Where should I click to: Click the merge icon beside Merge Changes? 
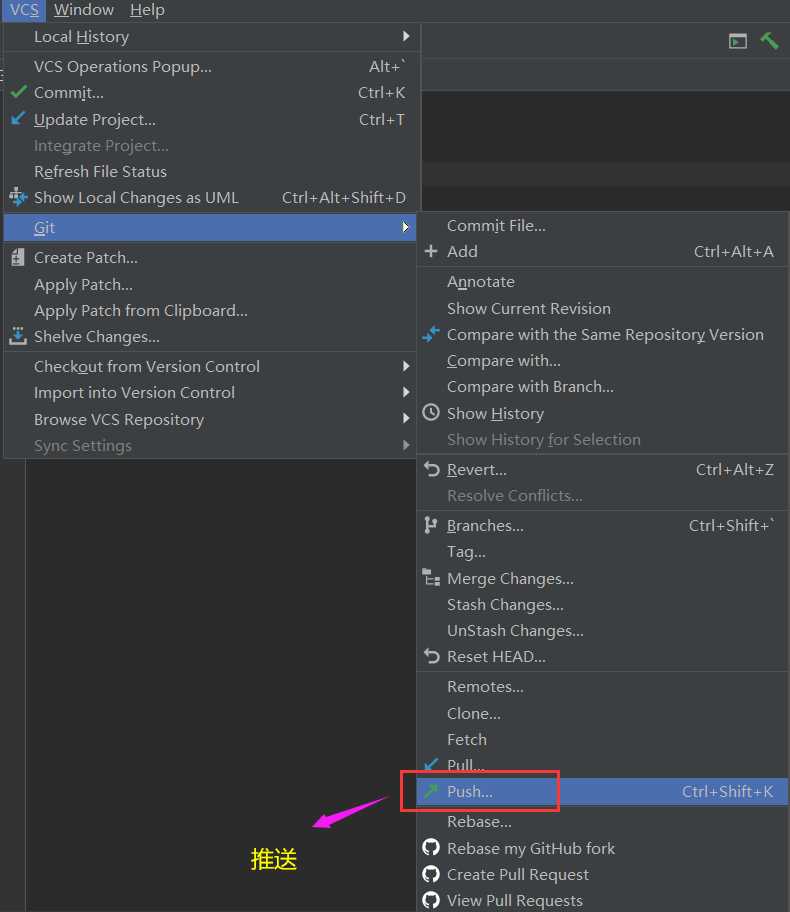[431, 578]
